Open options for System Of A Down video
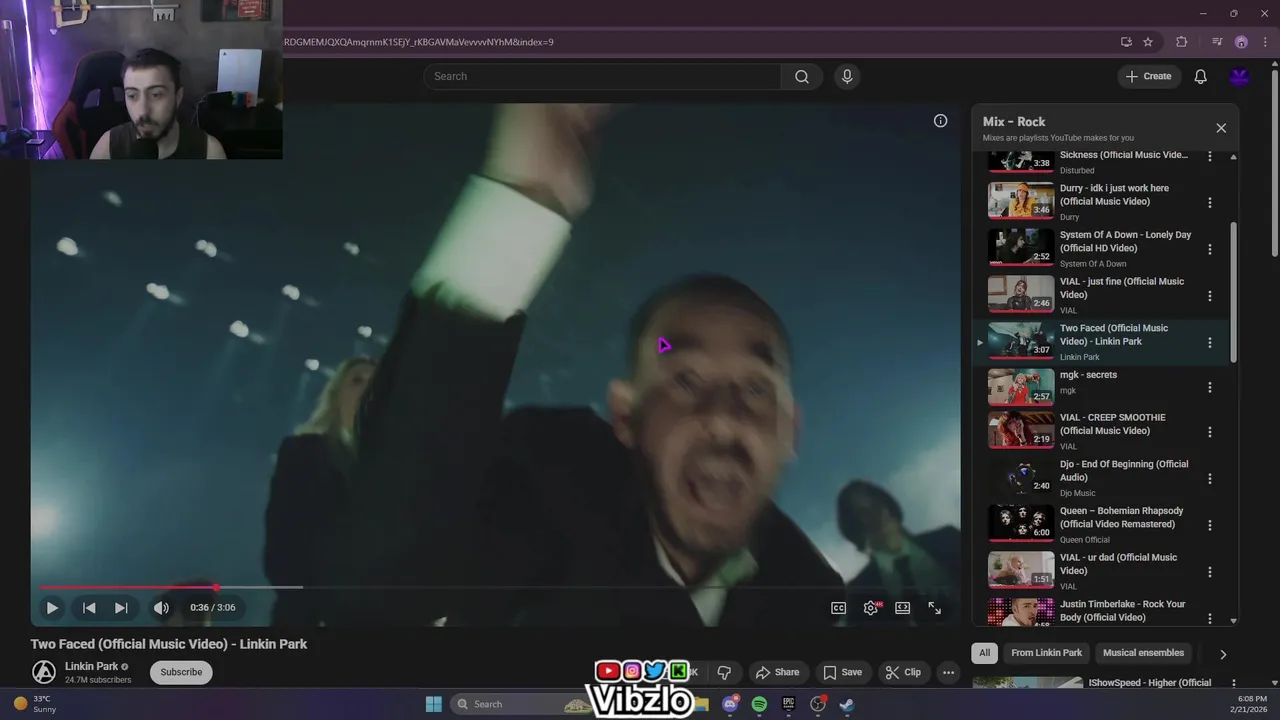The width and height of the screenshot is (1280, 720). (1210, 249)
